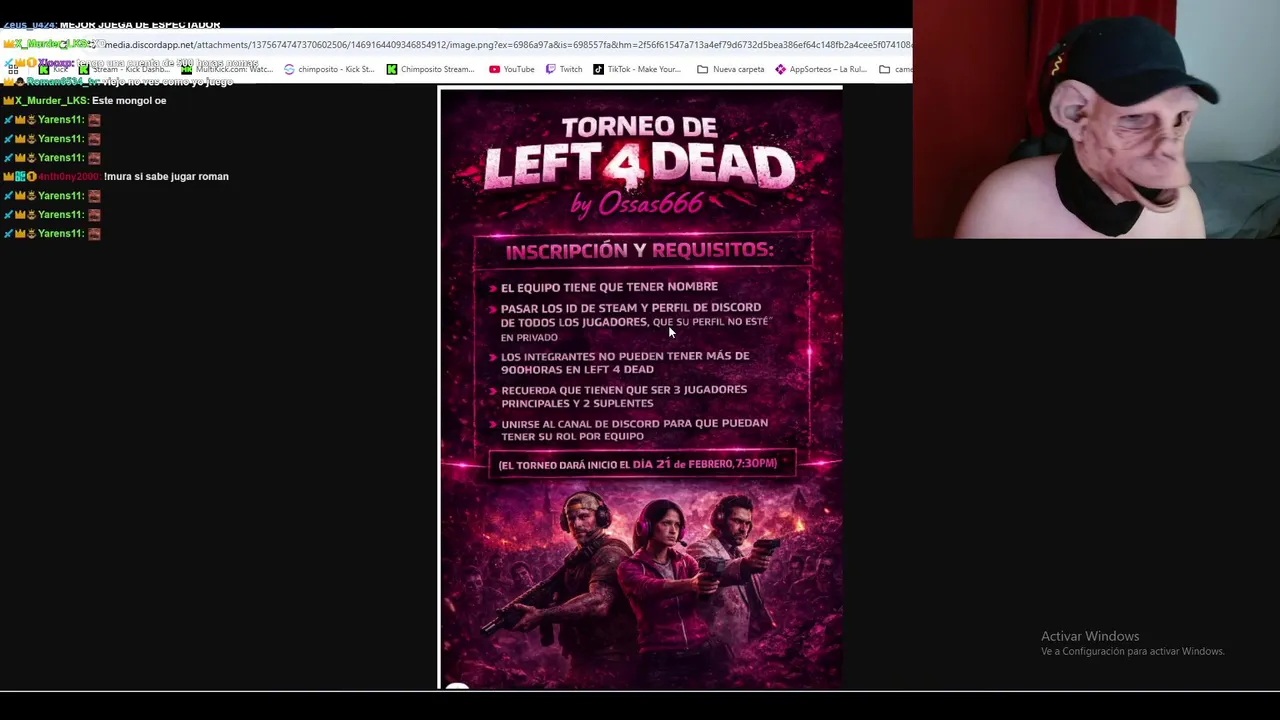Click the 'Activar Windows' watermark text

1090,636
